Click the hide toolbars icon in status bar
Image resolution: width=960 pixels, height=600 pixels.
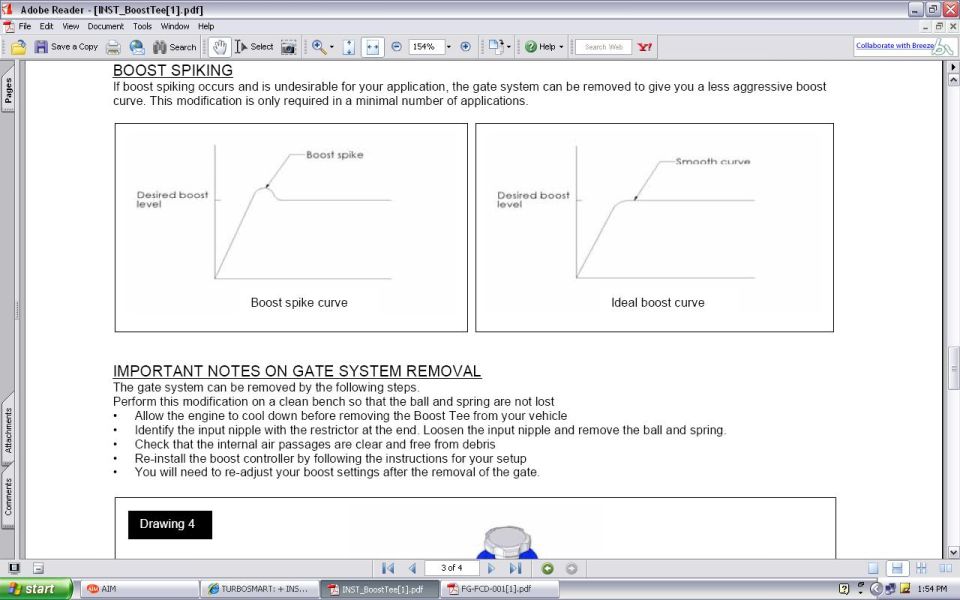click(x=38, y=568)
